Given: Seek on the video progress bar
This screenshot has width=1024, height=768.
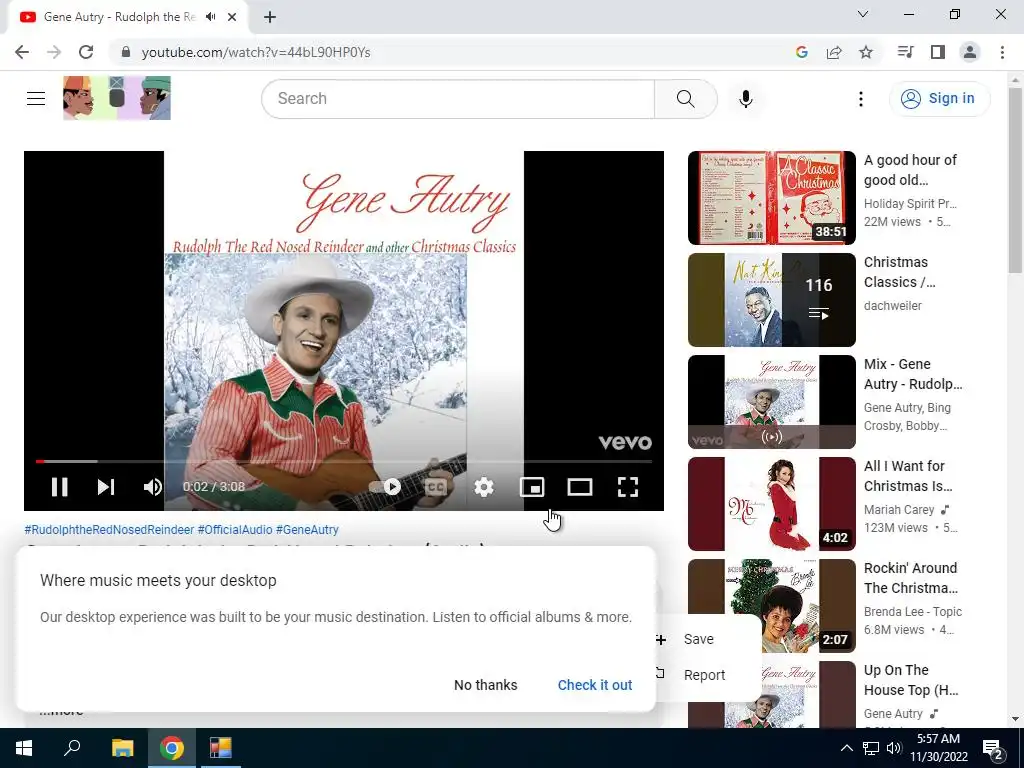Looking at the screenshot, I should [344, 462].
